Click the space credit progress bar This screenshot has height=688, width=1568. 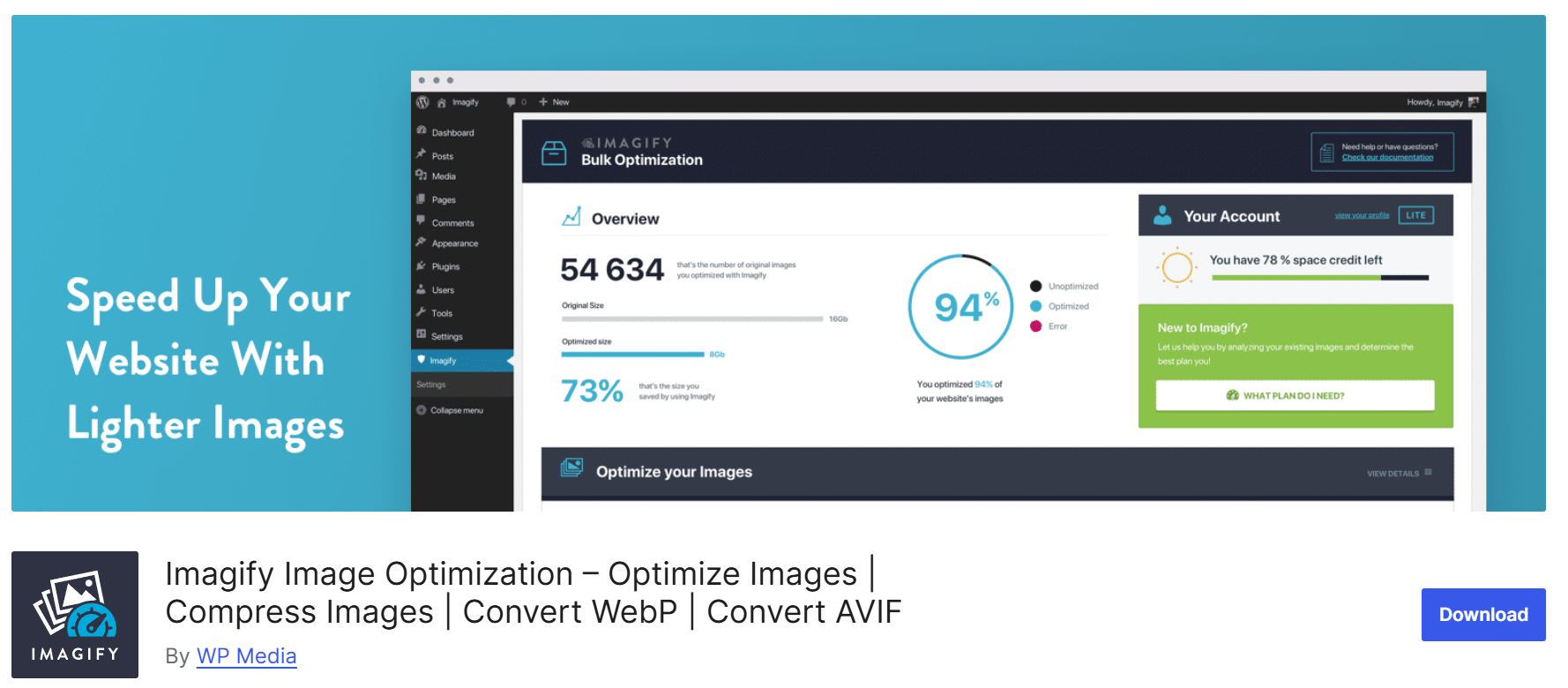point(1319,278)
